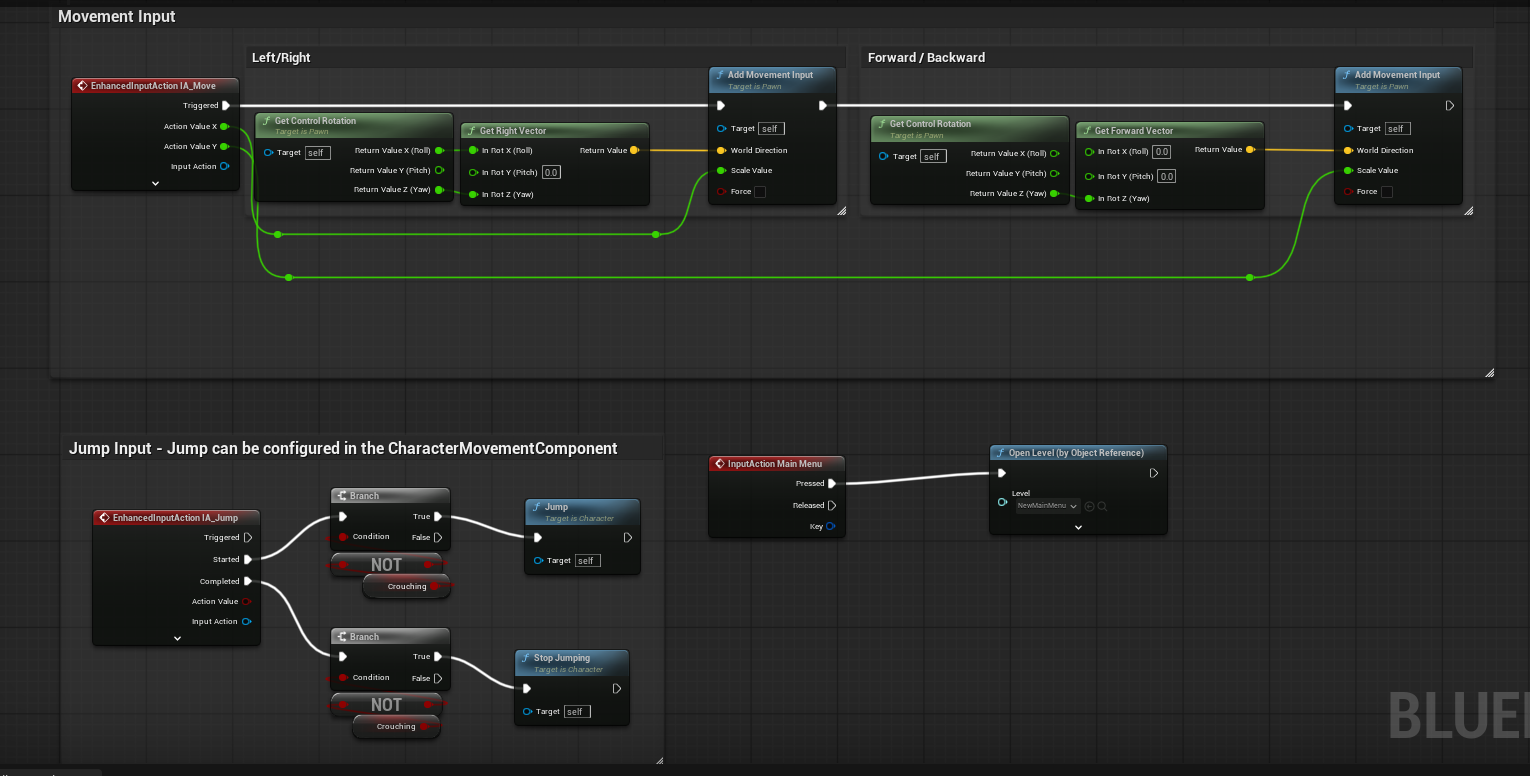Screen dimensions: 1530x776
Task: Click the Pressed exec pin on InputAction Main Menu
Action: pyautogui.click(x=832, y=483)
